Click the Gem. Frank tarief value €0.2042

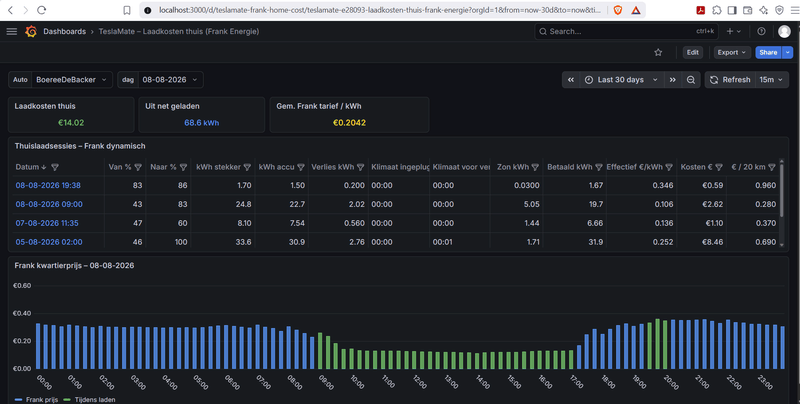pos(349,123)
